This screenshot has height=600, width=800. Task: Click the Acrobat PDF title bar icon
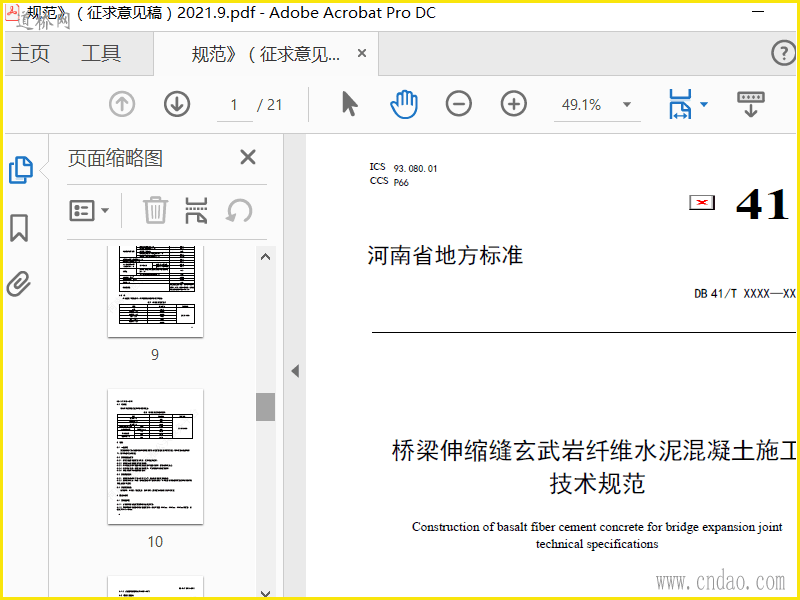(12, 12)
